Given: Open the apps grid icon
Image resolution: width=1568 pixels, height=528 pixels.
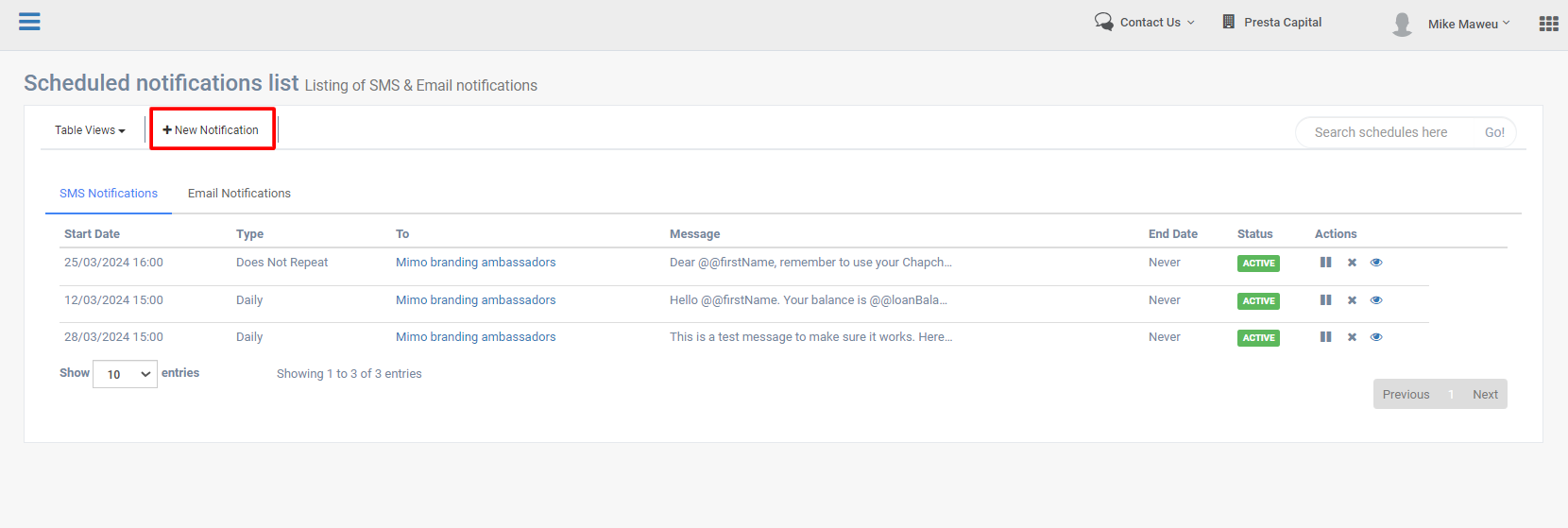Looking at the screenshot, I should click(x=1548, y=24).
